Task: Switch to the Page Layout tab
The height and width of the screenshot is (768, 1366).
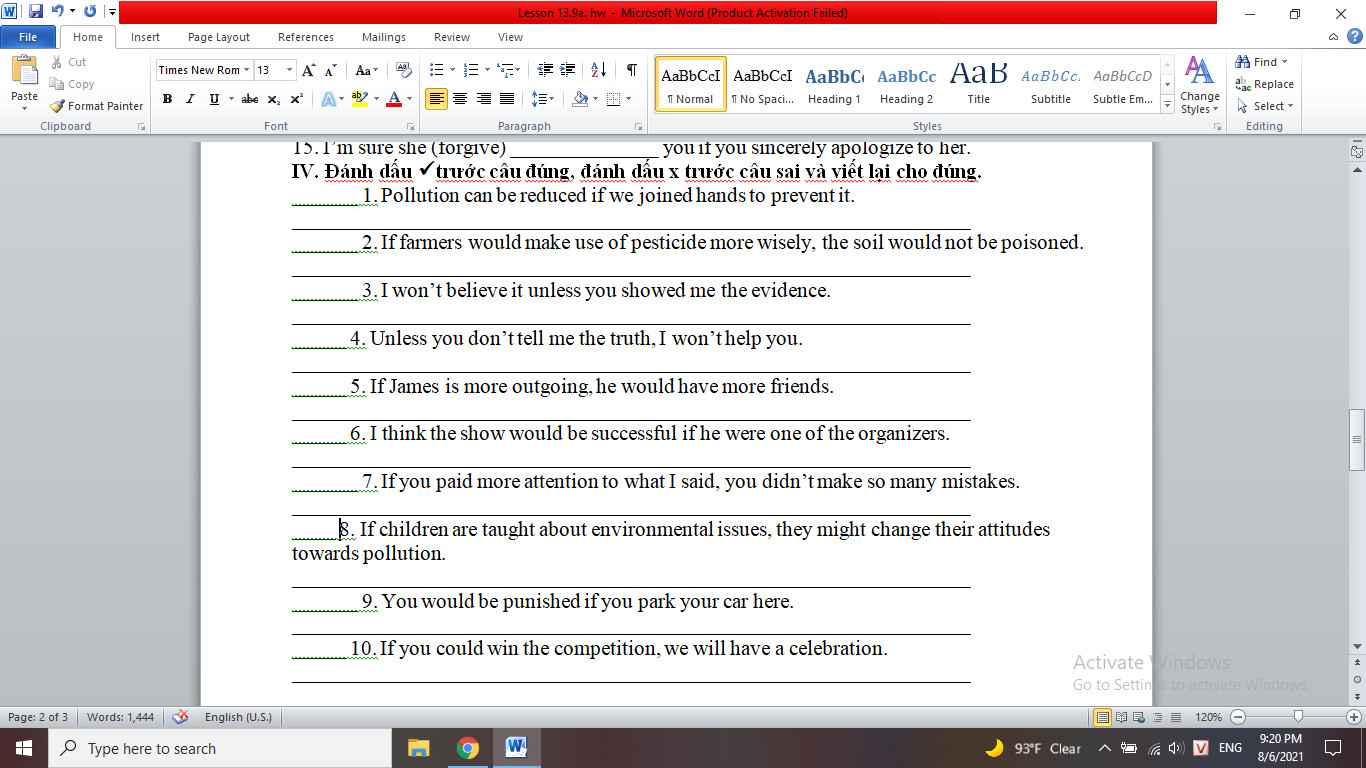Action: (x=219, y=37)
